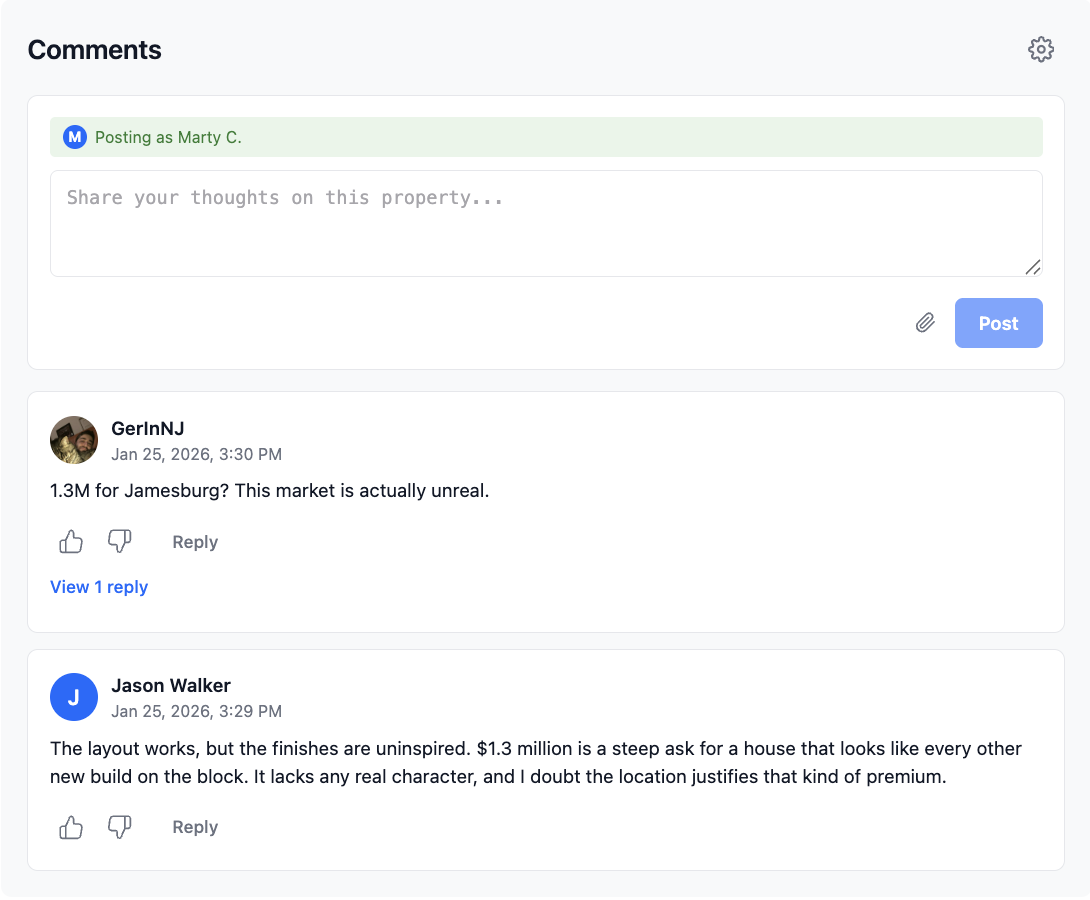This screenshot has width=1090, height=900.
Task: Reply to Jason Walker's comment
Action: coord(194,827)
